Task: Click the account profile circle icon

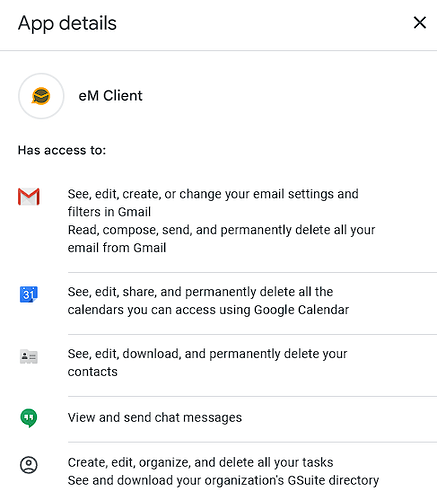Action: pyautogui.click(x=29, y=465)
